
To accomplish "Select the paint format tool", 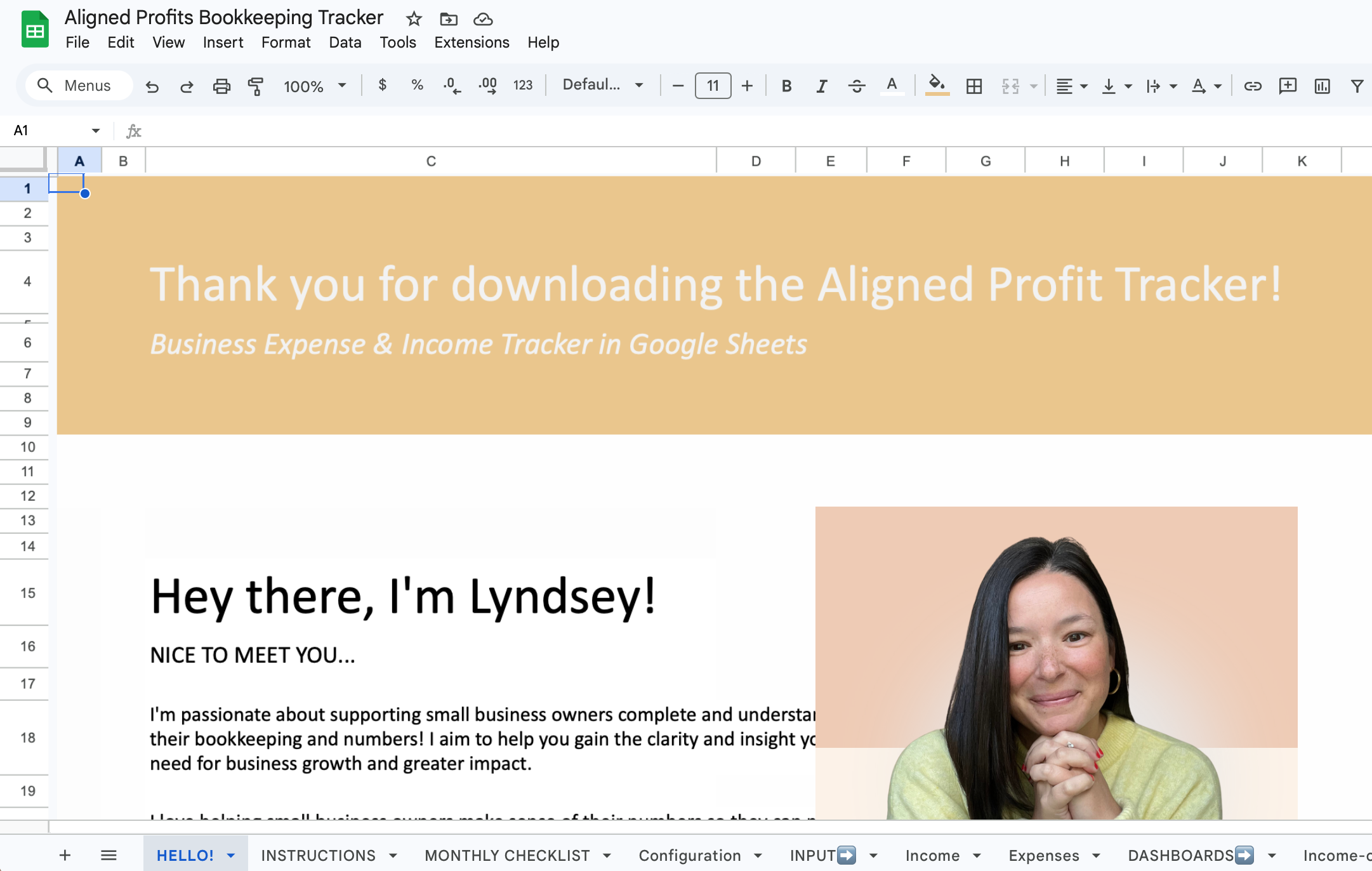I will pyautogui.click(x=256, y=86).
